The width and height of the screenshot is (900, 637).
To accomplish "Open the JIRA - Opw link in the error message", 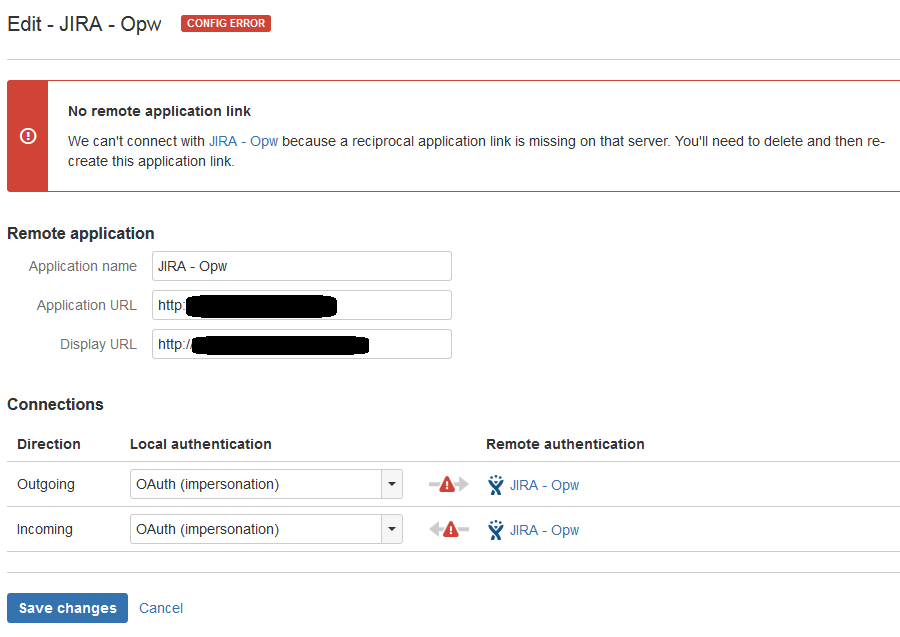I will coord(243,141).
